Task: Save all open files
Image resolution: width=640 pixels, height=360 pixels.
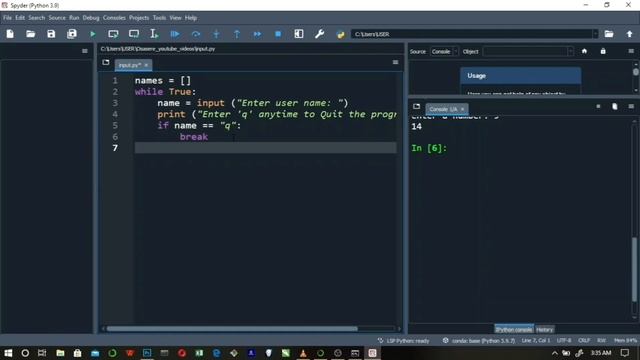Action: point(72,34)
